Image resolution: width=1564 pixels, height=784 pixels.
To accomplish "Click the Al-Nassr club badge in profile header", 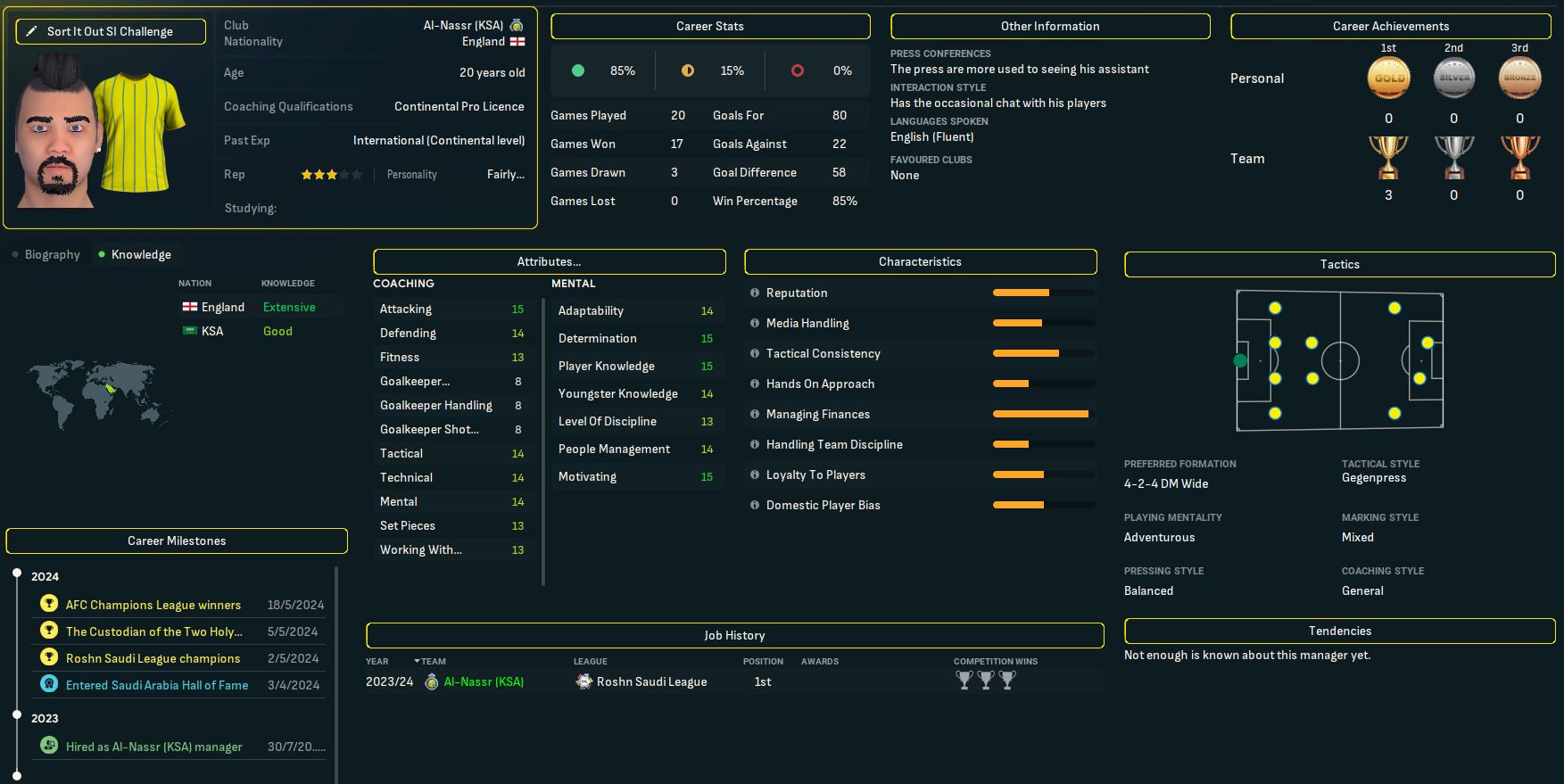I will coord(517,25).
